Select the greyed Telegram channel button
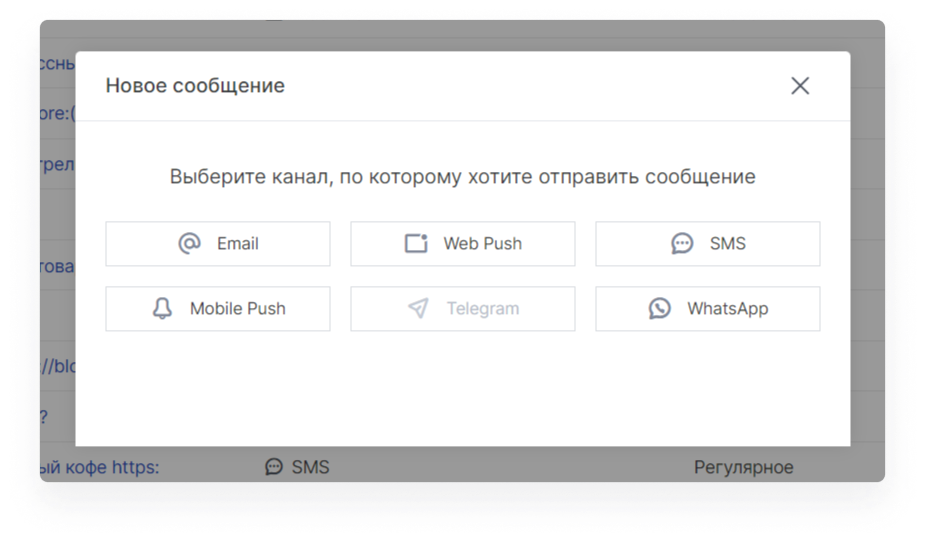The height and width of the screenshot is (542, 925). (462, 308)
